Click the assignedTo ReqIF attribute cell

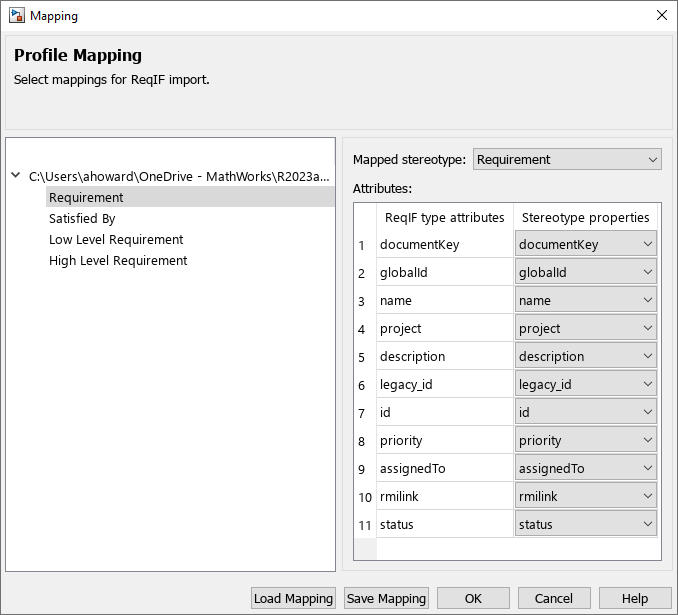pyautogui.click(x=445, y=468)
